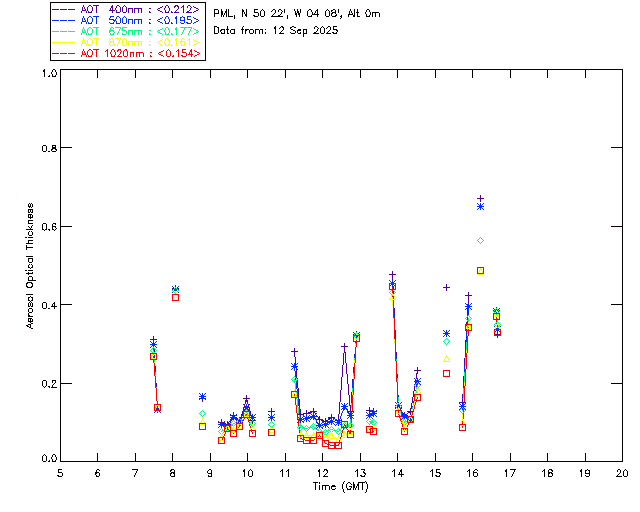
Task: Click the highest purple plus marker near 0.67
Action: tap(480, 198)
